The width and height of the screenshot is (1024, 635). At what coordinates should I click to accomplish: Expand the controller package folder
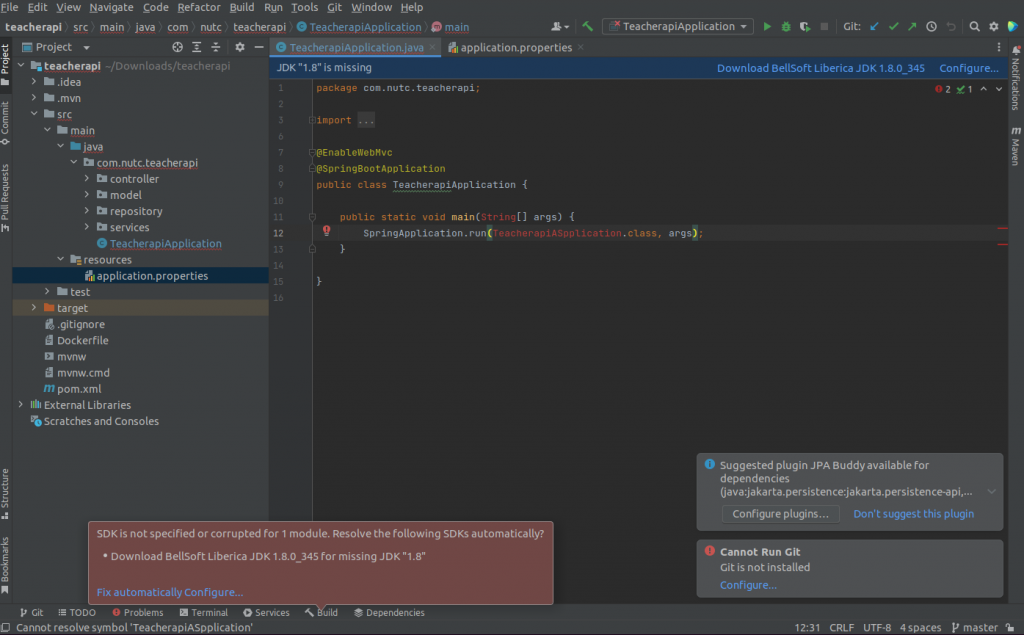click(x=88, y=179)
